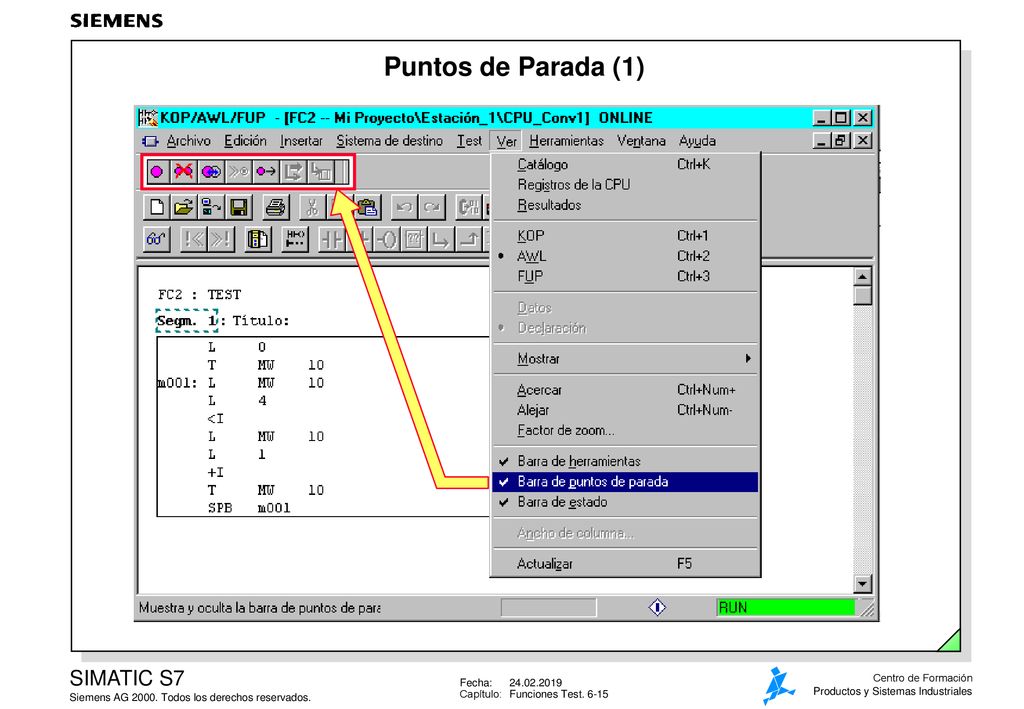Click the open branch icon
This screenshot has width=1024, height=709.
click(x=441, y=240)
